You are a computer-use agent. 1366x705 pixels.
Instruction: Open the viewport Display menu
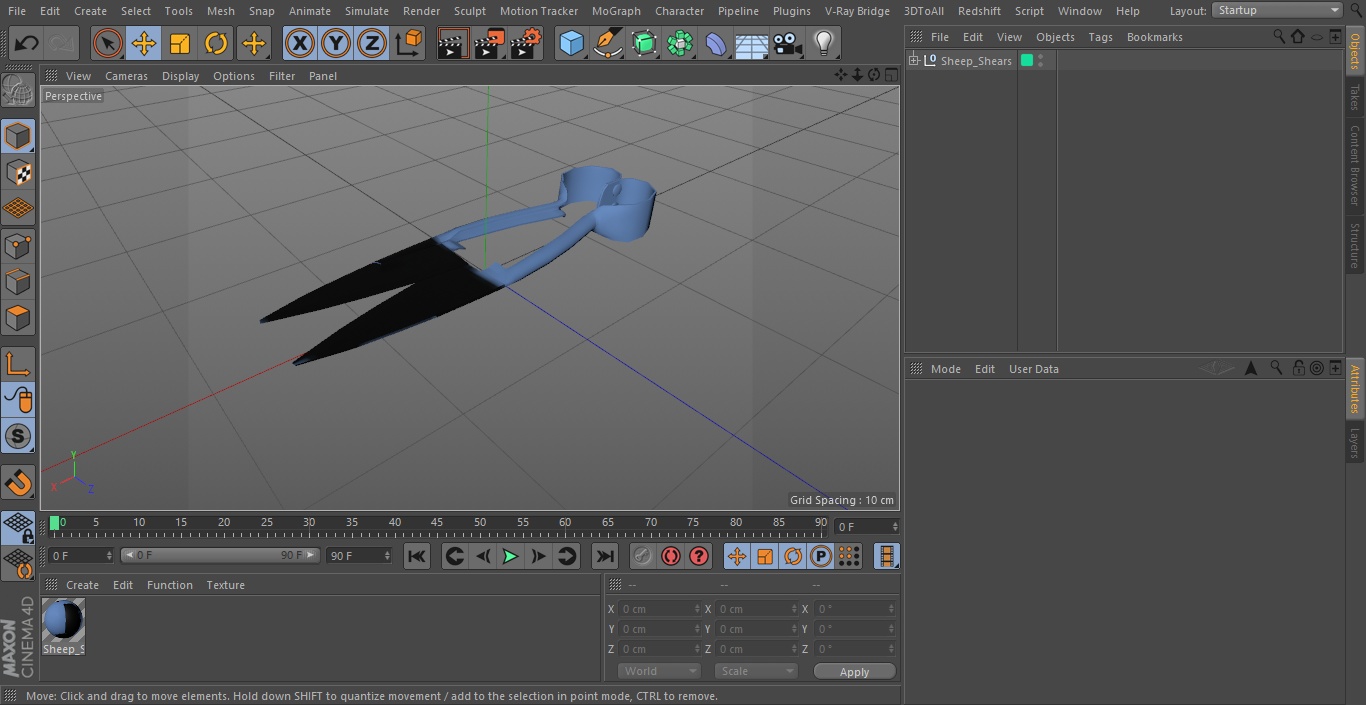point(180,76)
